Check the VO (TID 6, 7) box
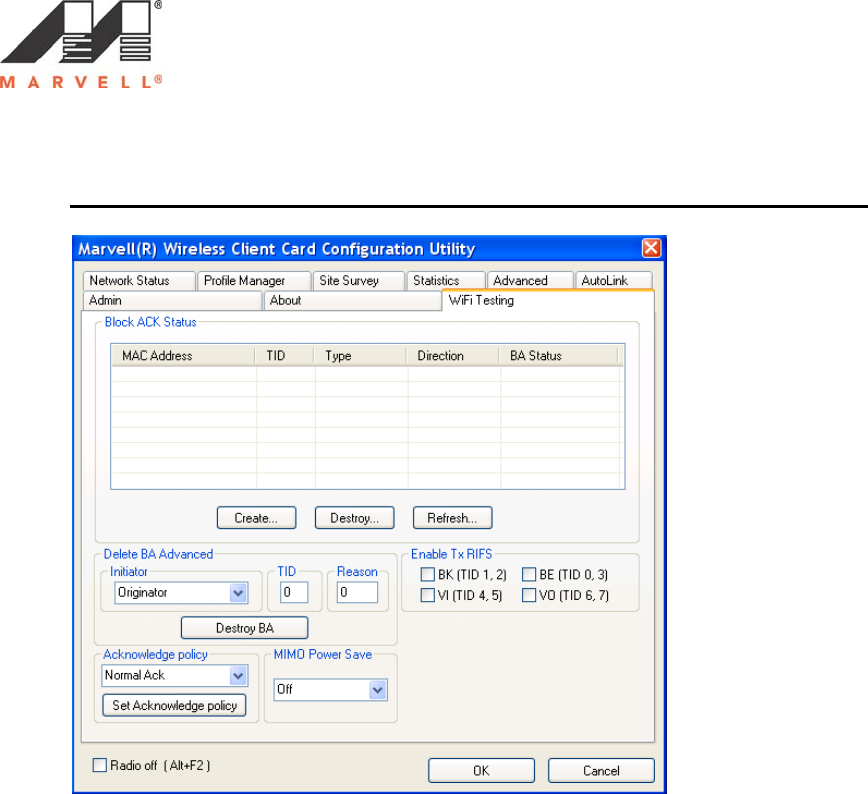 [x=529, y=595]
